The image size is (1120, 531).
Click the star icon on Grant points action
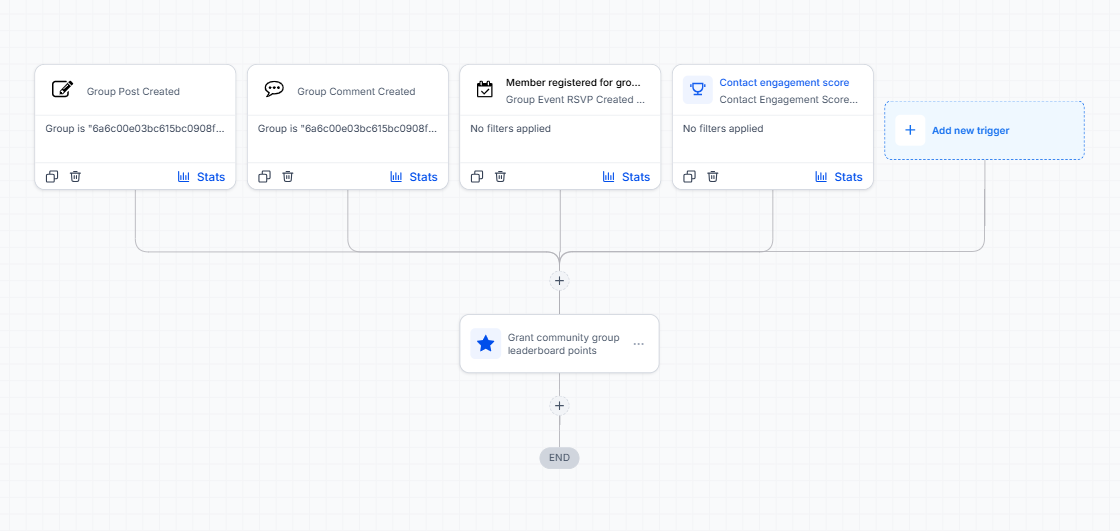point(486,344)
